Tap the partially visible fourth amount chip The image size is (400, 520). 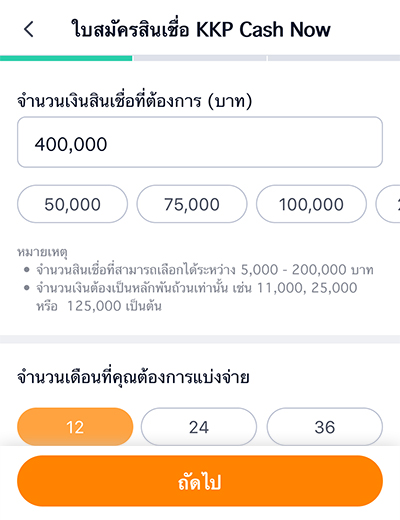[388, 204]
